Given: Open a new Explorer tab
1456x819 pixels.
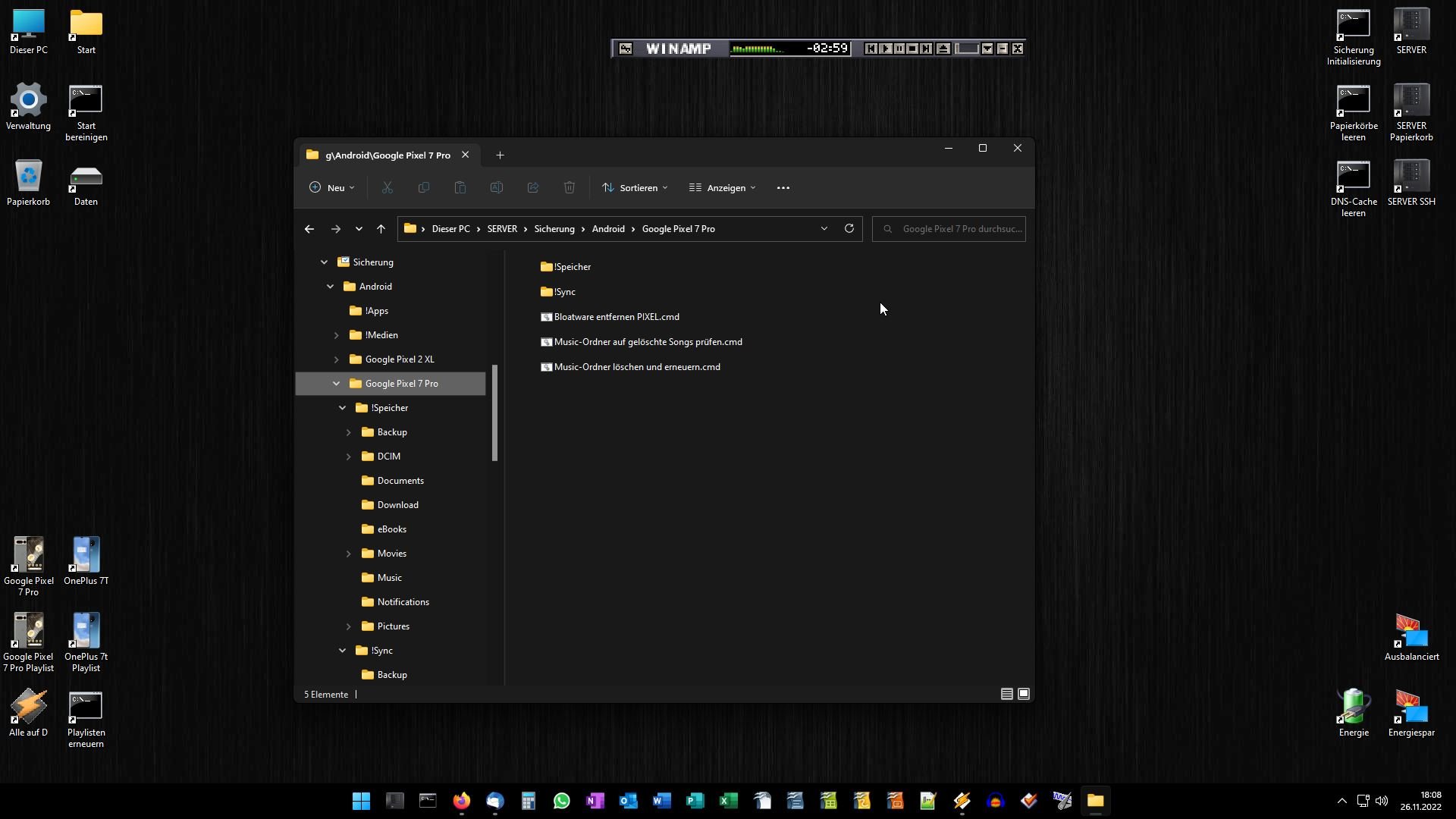Looking at the screenshot, I should pyautogui.click(x=500, y=155).
